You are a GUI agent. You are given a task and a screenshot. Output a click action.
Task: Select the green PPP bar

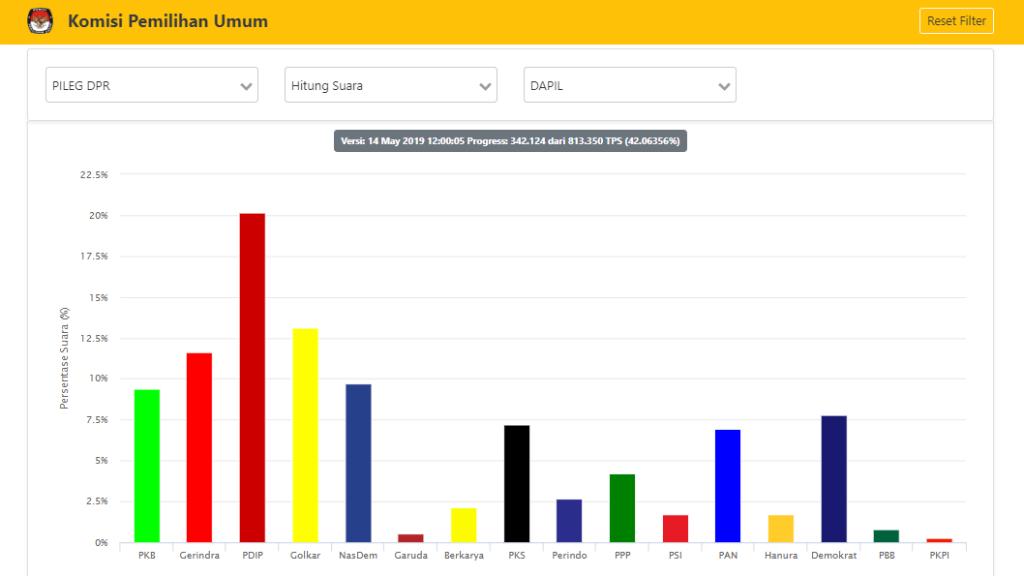click(x=622, y=508)
